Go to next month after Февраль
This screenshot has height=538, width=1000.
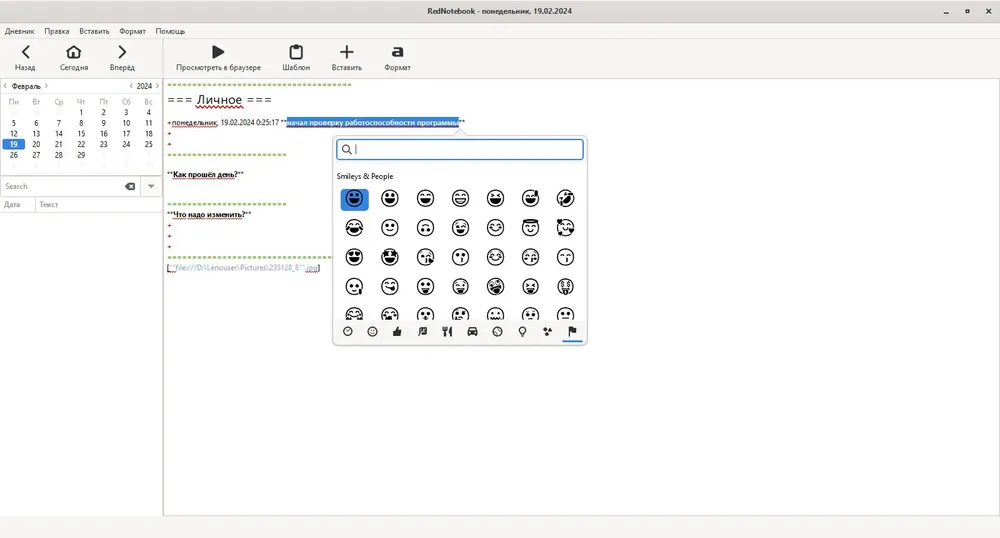[47, 86]
